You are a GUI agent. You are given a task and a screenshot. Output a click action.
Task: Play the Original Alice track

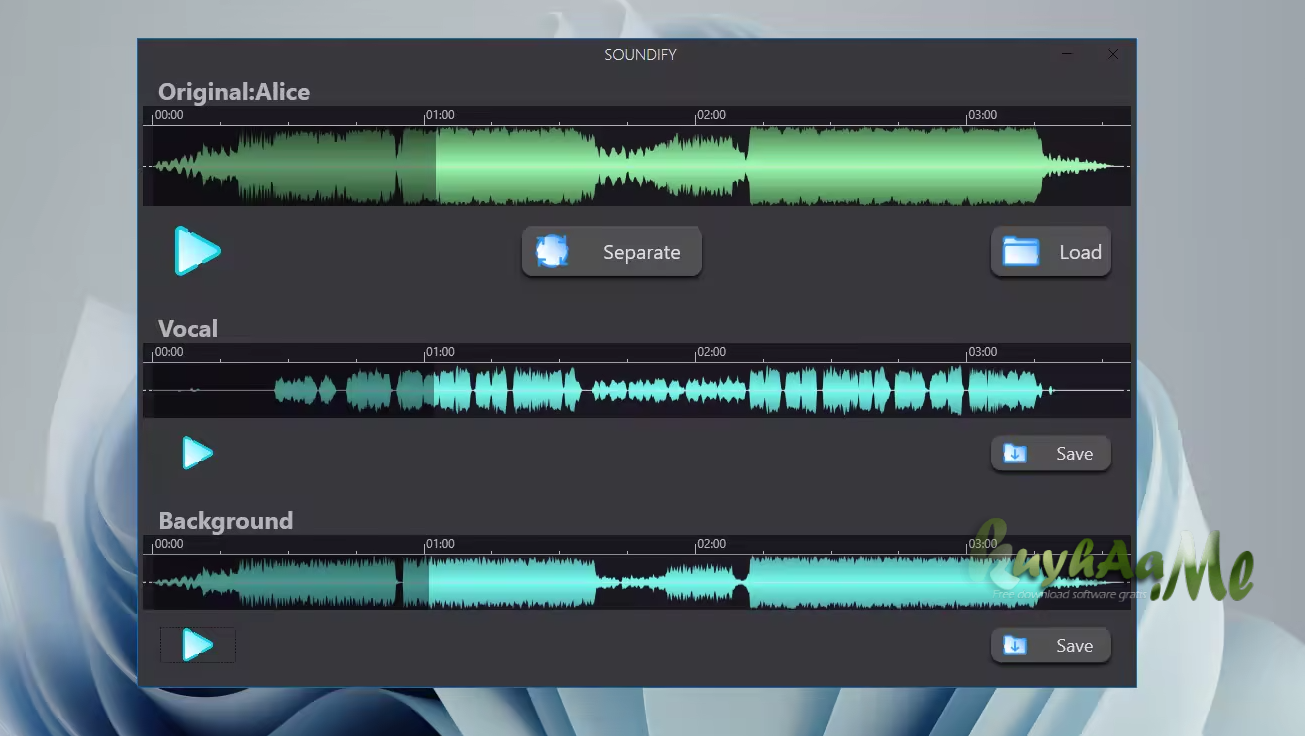click(x=197, y=251)
